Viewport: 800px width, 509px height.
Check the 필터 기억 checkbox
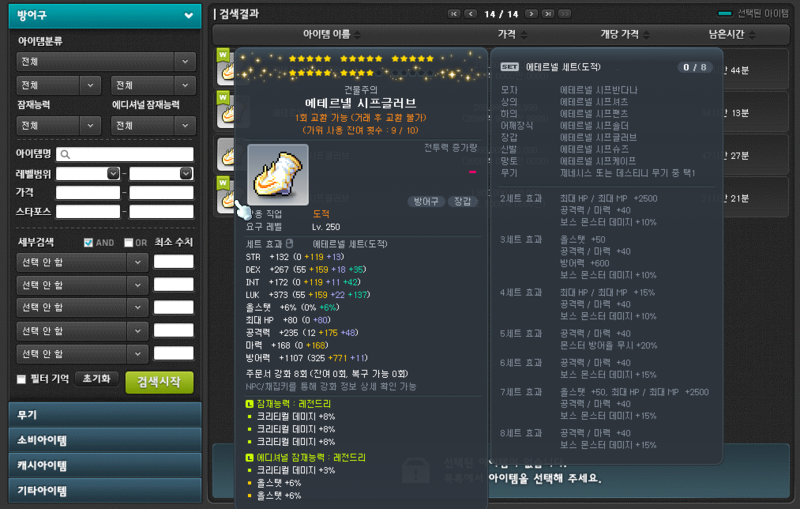(21, 379)
